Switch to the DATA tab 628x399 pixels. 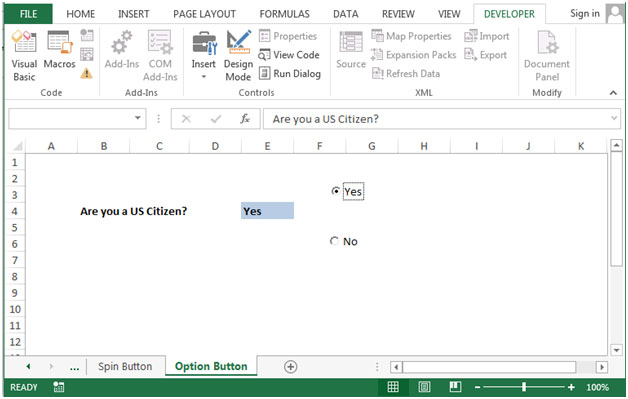point(346,14)
